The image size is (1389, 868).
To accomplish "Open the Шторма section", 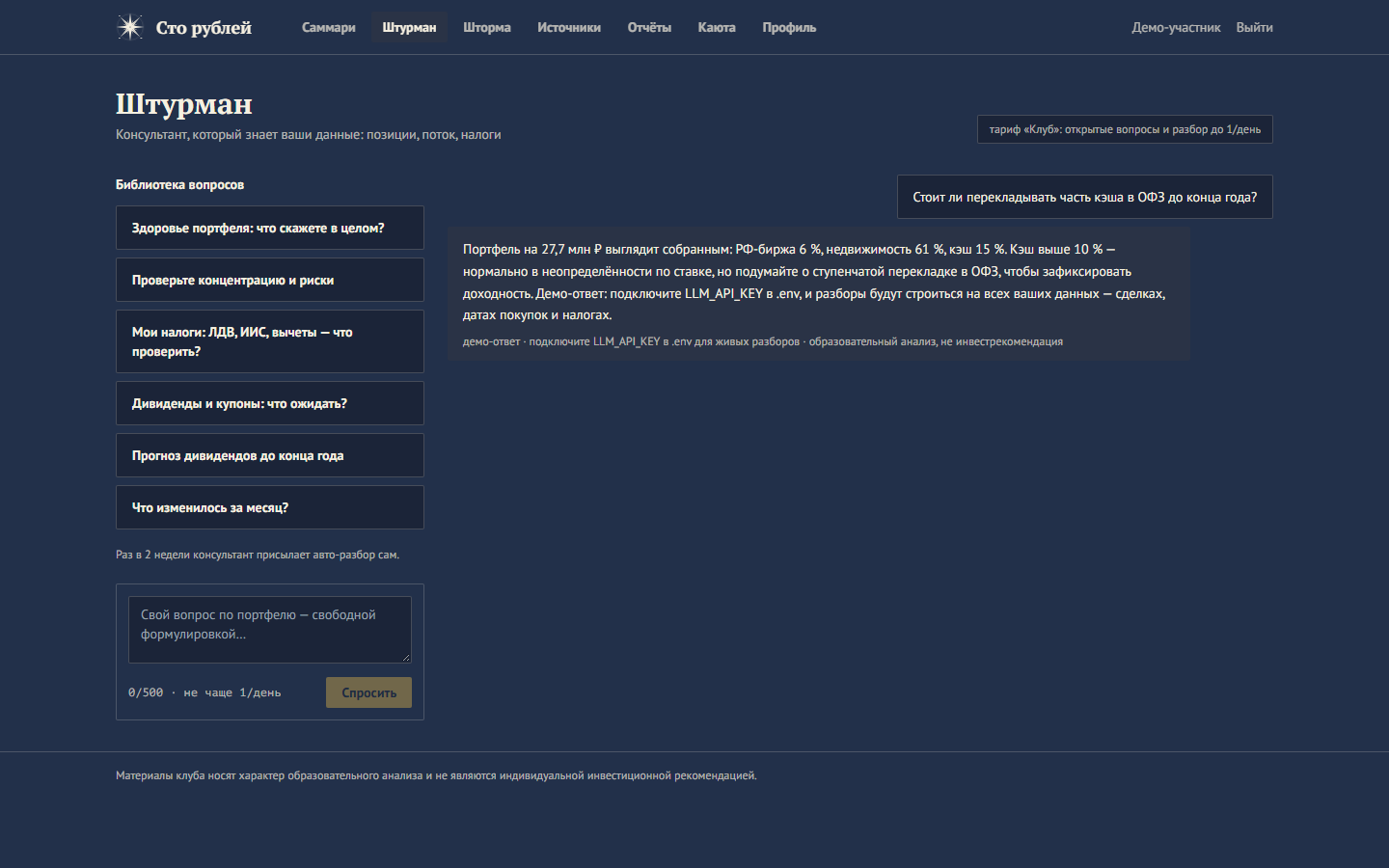I will pyautogui.click(x=487, y=28).
